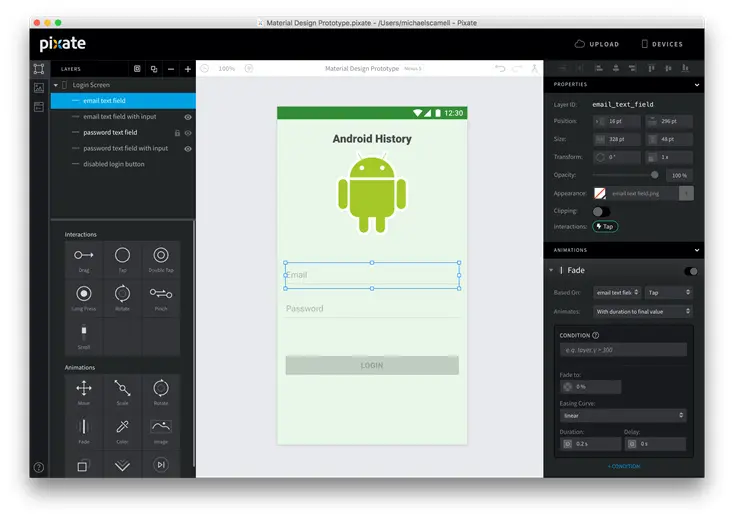Screen dimensions: 734x520
Task: Click the Devices button
Action: click(661, 44)
